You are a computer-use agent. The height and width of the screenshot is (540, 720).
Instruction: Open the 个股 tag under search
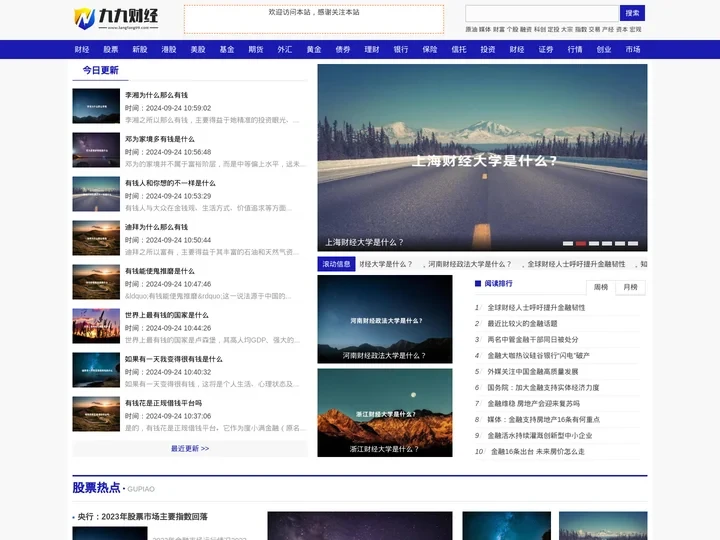(512, 29)
